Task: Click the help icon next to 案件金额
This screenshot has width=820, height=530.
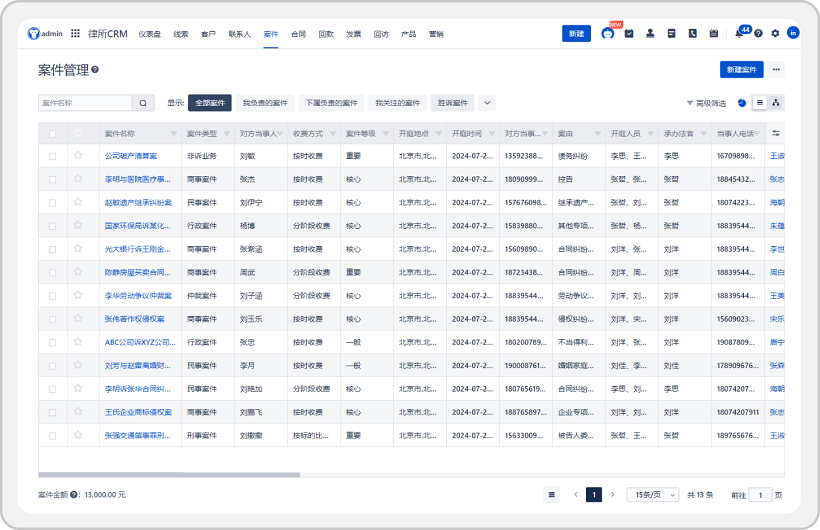Action: coord(74,494)
